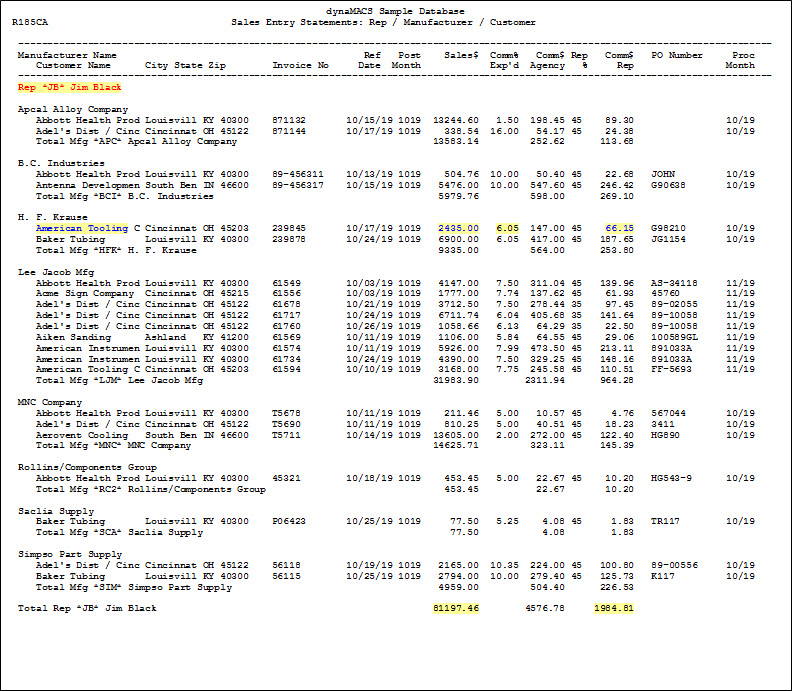
Task: Click PO number K117
Action: (662, 576)
